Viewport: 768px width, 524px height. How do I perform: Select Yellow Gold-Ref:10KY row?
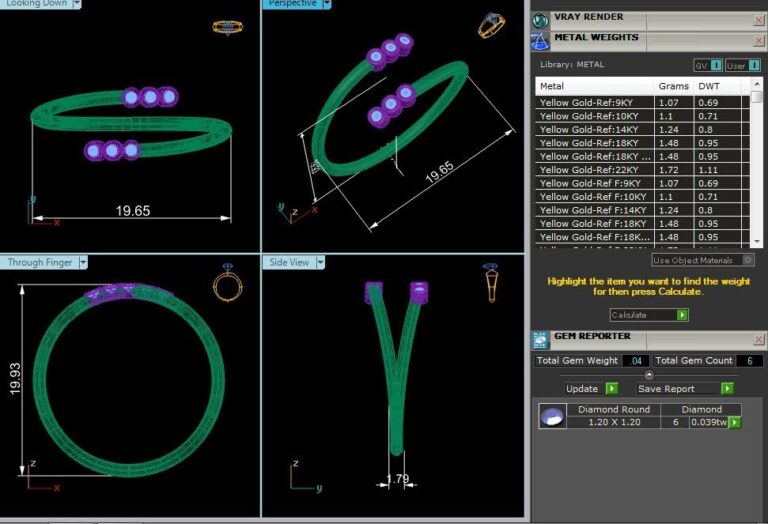643,116
